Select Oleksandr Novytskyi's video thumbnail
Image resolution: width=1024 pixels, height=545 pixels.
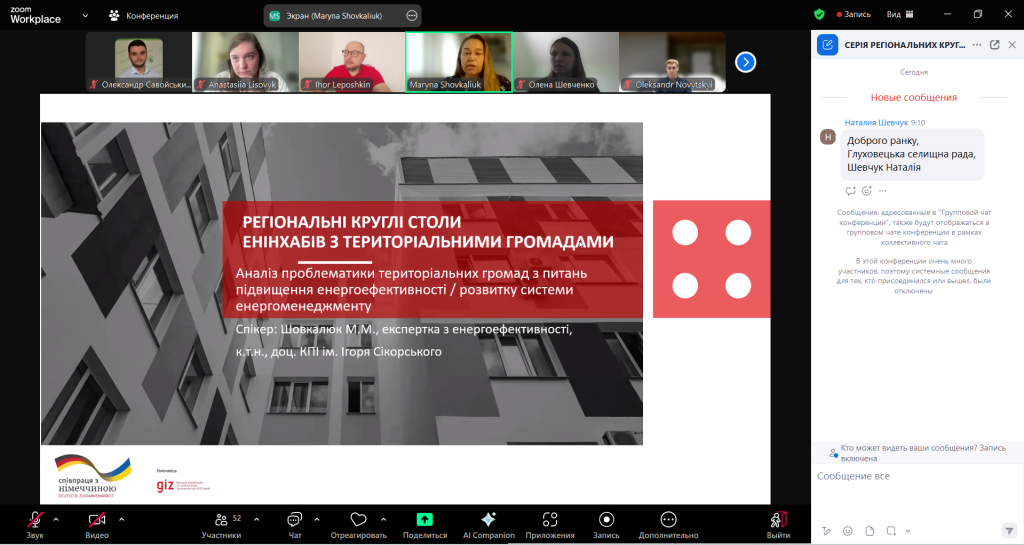672,62
